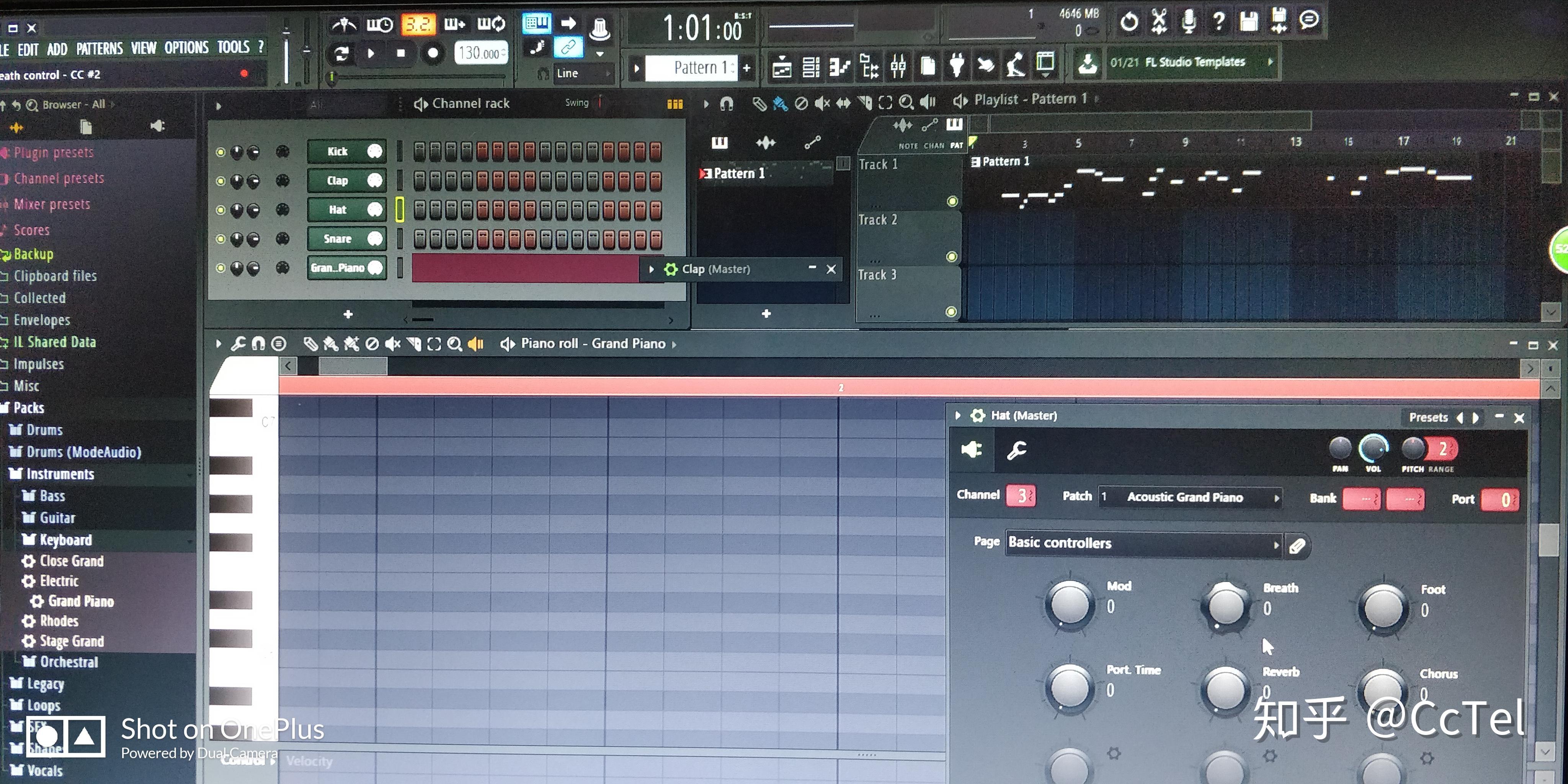Click the Mod knob in Hat plugin

click(x=1070, y=605)
